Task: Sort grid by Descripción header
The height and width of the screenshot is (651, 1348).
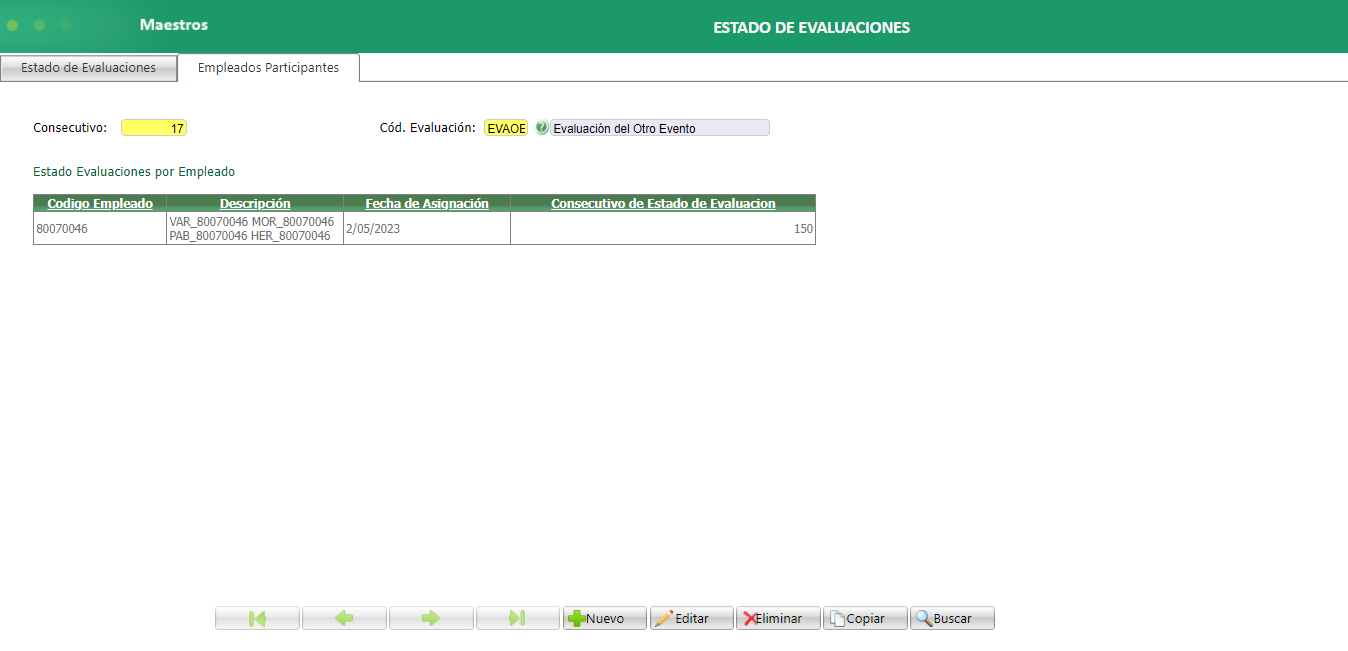Action: click(x=254, y=203)
